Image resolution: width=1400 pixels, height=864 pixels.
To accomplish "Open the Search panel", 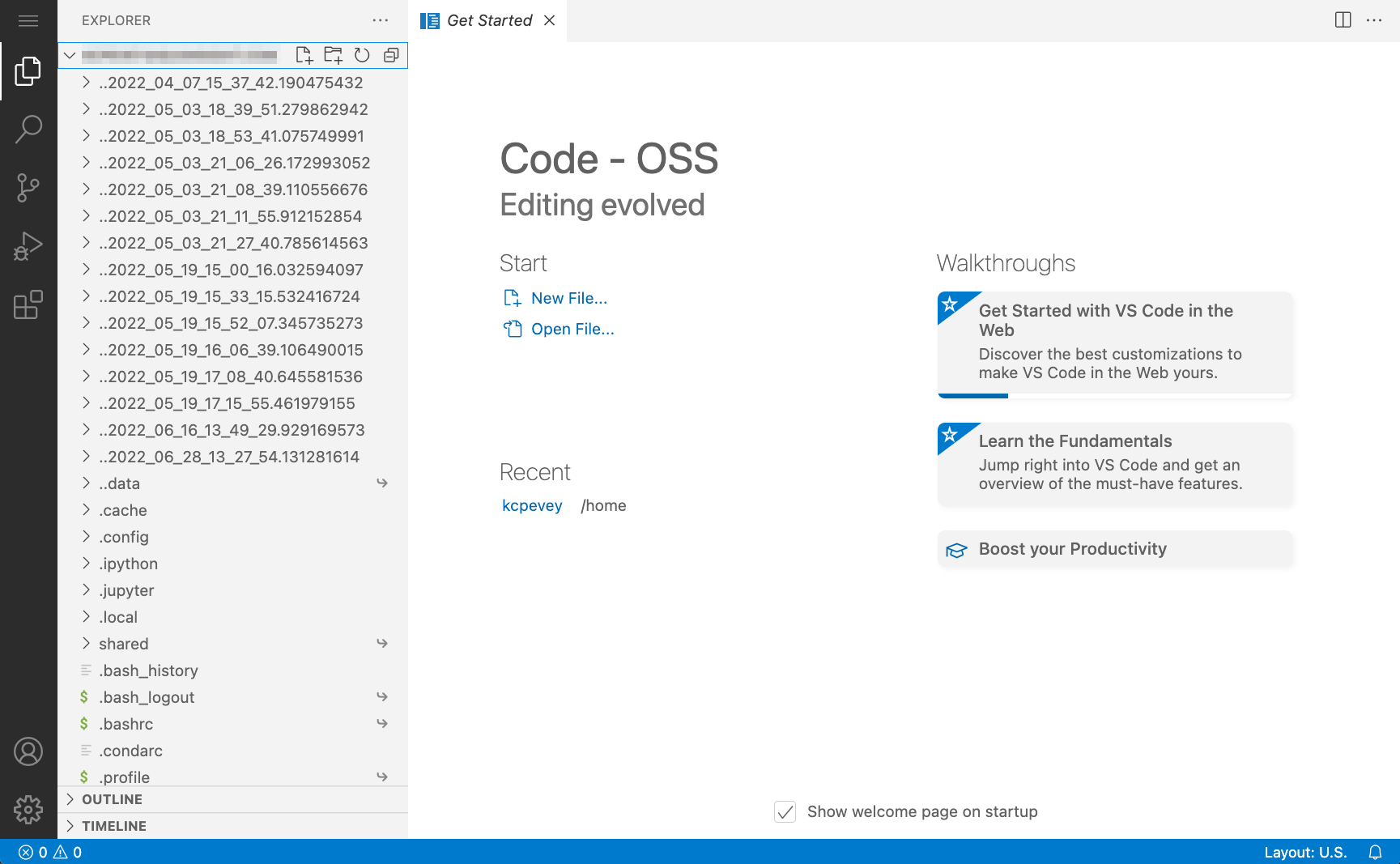I will click(28, 129).
